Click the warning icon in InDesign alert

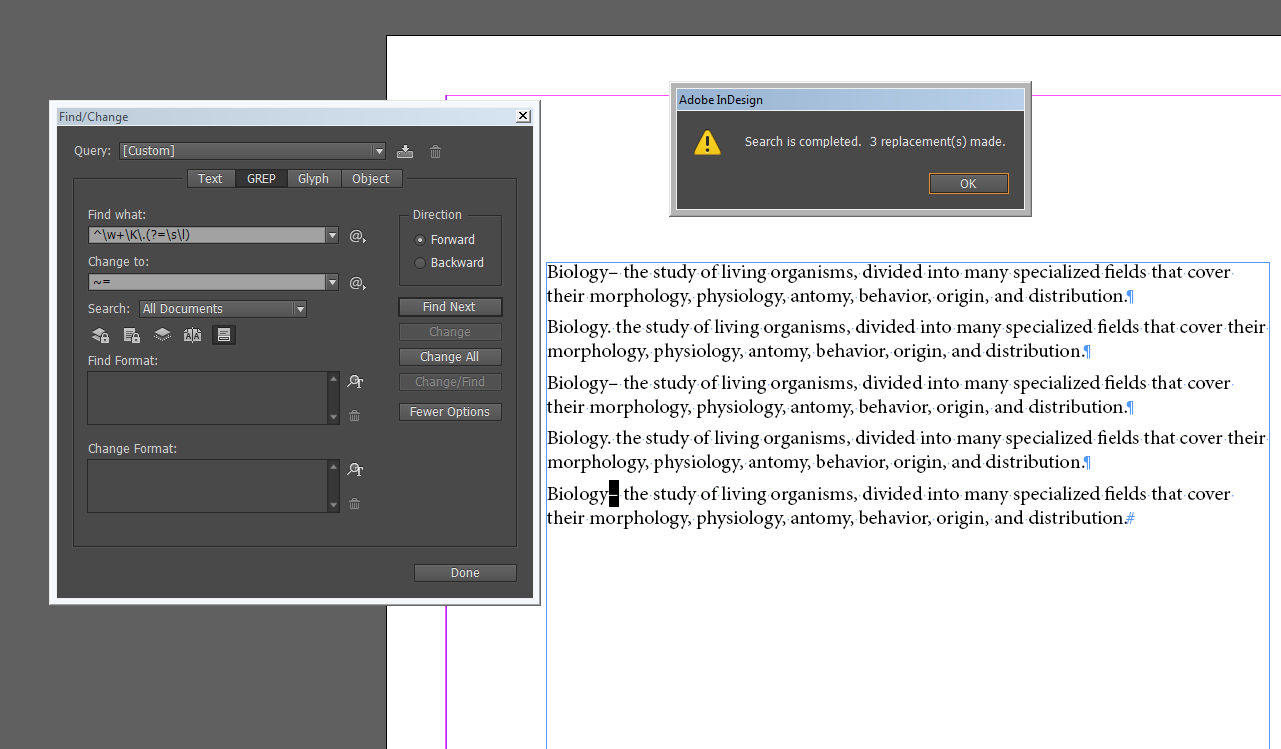pos(708,143)
